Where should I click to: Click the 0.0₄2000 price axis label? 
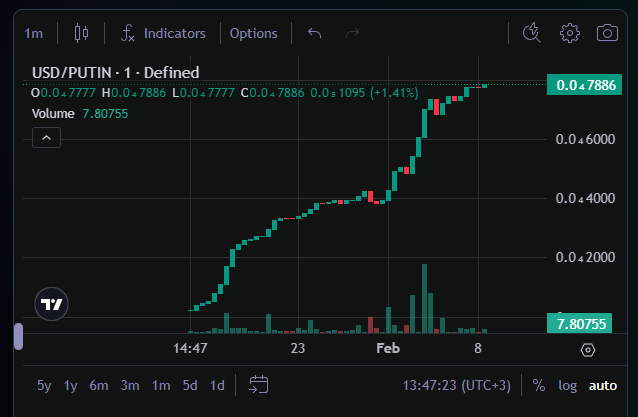[585, 258]
